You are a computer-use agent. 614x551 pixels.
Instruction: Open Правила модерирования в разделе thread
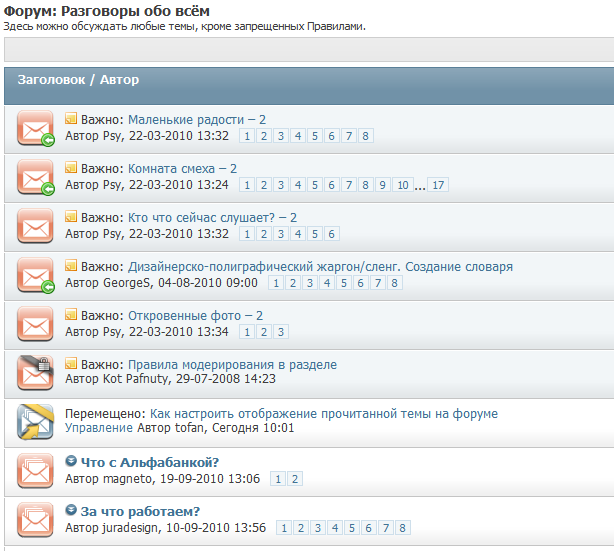tap(233, 364)
